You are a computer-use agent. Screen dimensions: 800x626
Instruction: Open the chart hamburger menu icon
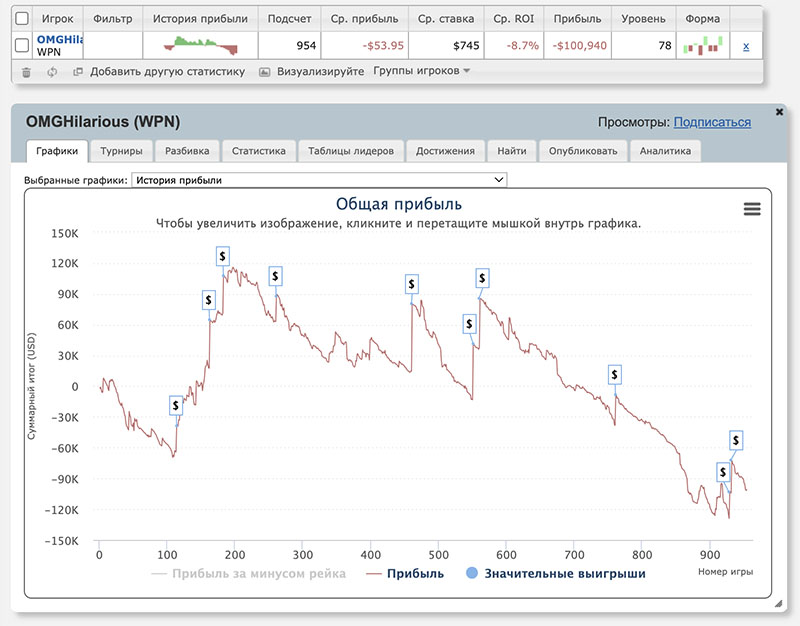[752, 208]
